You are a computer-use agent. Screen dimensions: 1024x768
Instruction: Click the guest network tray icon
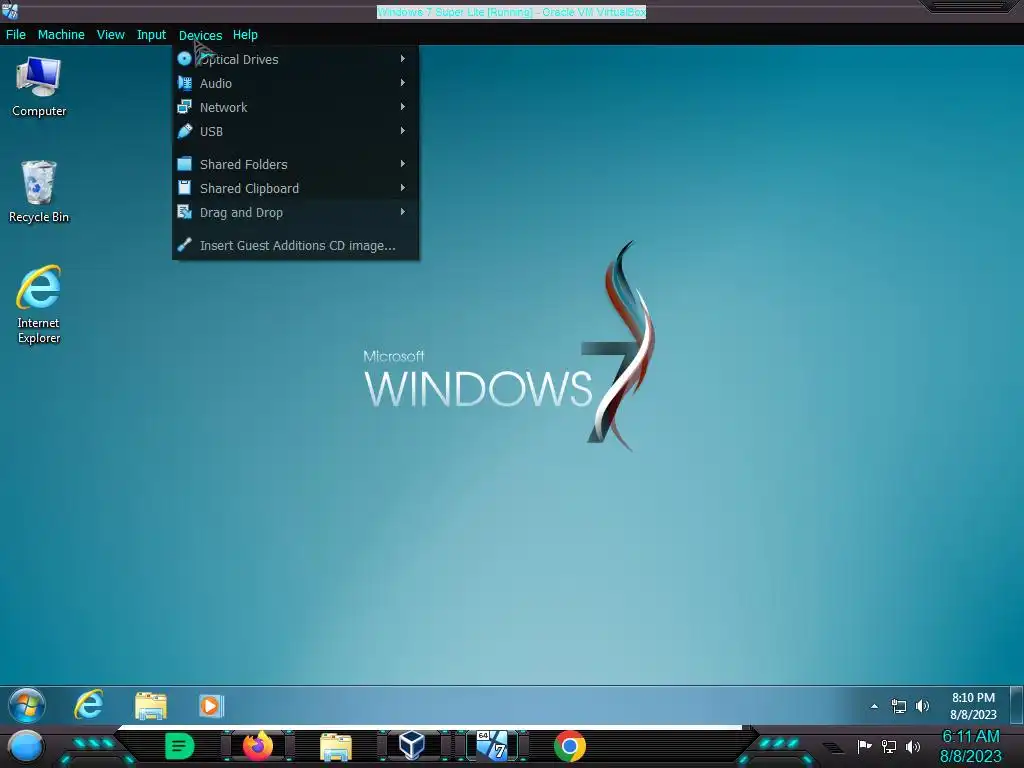point(899,706)
